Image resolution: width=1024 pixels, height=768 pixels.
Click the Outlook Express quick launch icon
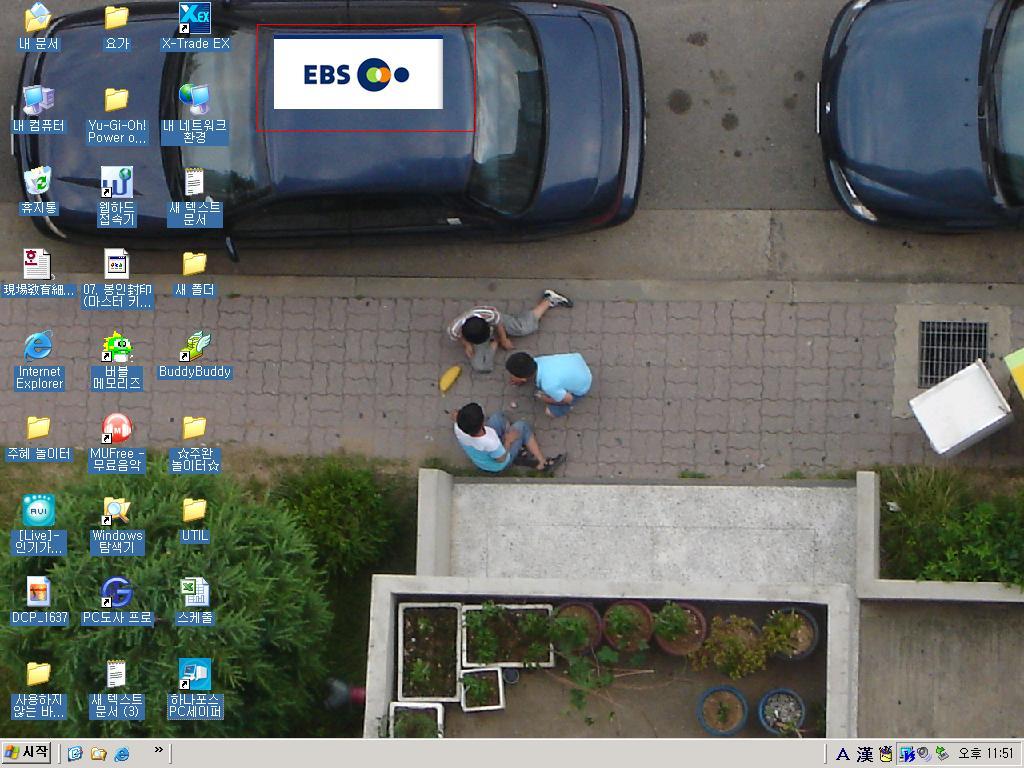(x=75, y=754)
